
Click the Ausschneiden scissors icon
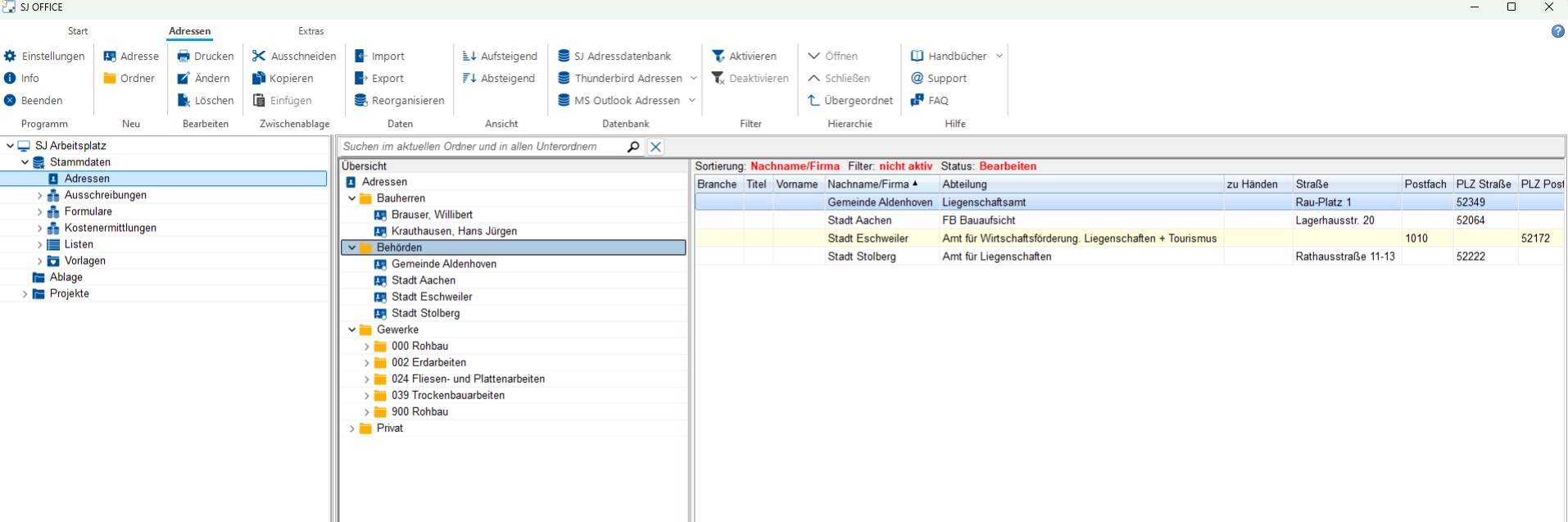(x=259, y=56)
